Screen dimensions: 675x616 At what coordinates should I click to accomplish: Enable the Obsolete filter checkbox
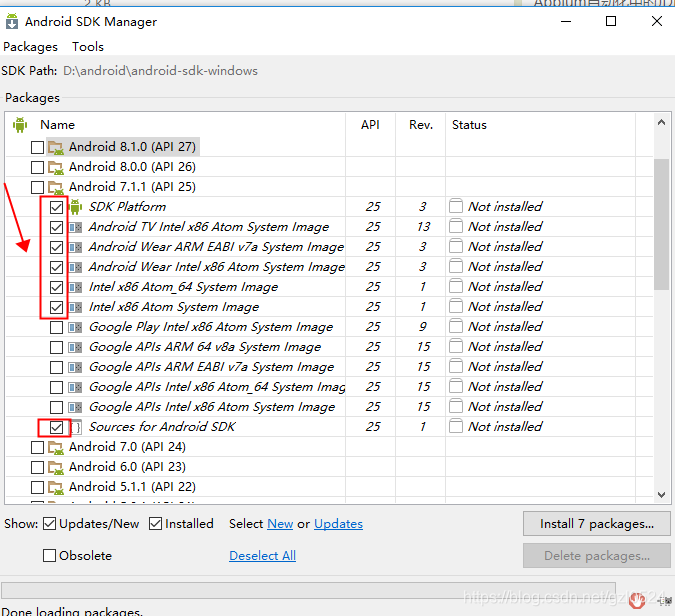point(50,556)
